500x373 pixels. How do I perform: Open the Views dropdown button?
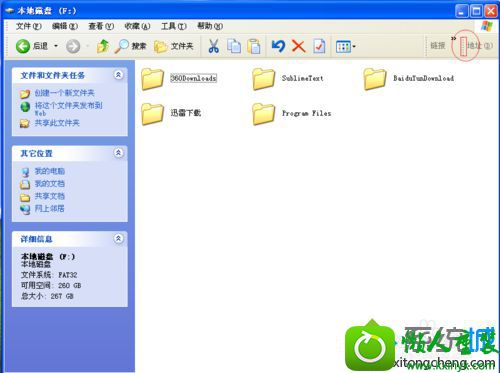346,46
